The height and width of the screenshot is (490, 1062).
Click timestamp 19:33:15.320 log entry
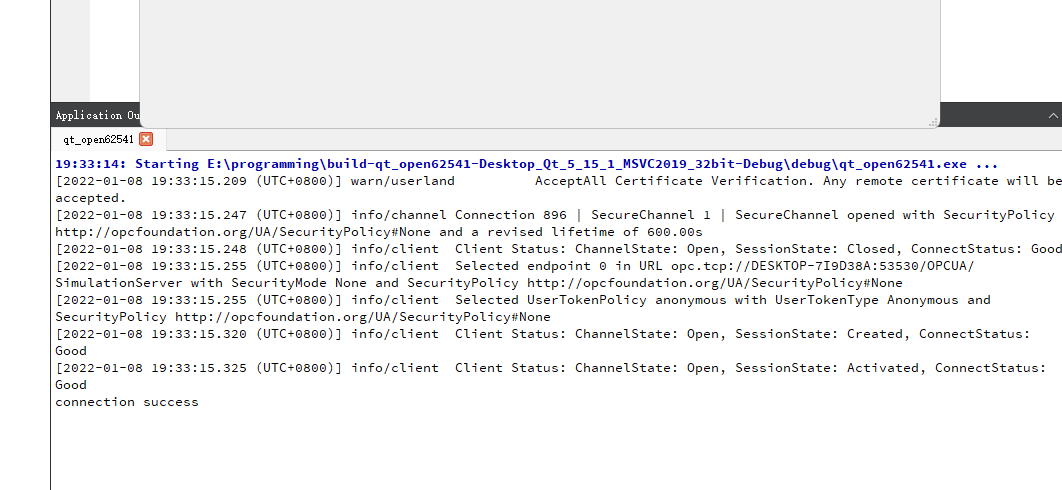[x=199, y=333]
